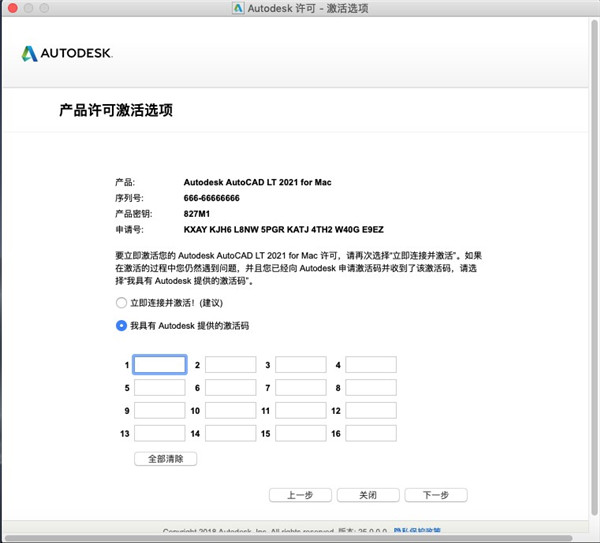Click activation code field 13
Screen dimensions: 600x543
click(x=160, y=434)
